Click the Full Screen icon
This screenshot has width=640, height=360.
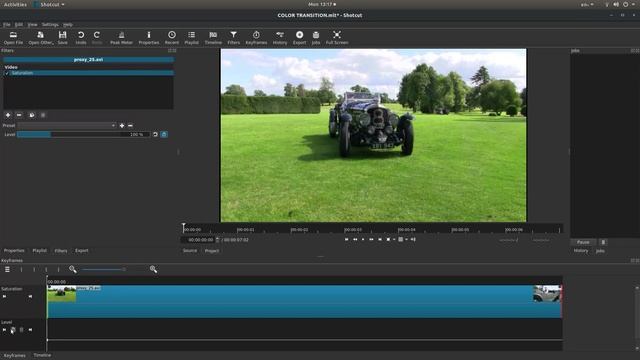[x=337, y=38]
